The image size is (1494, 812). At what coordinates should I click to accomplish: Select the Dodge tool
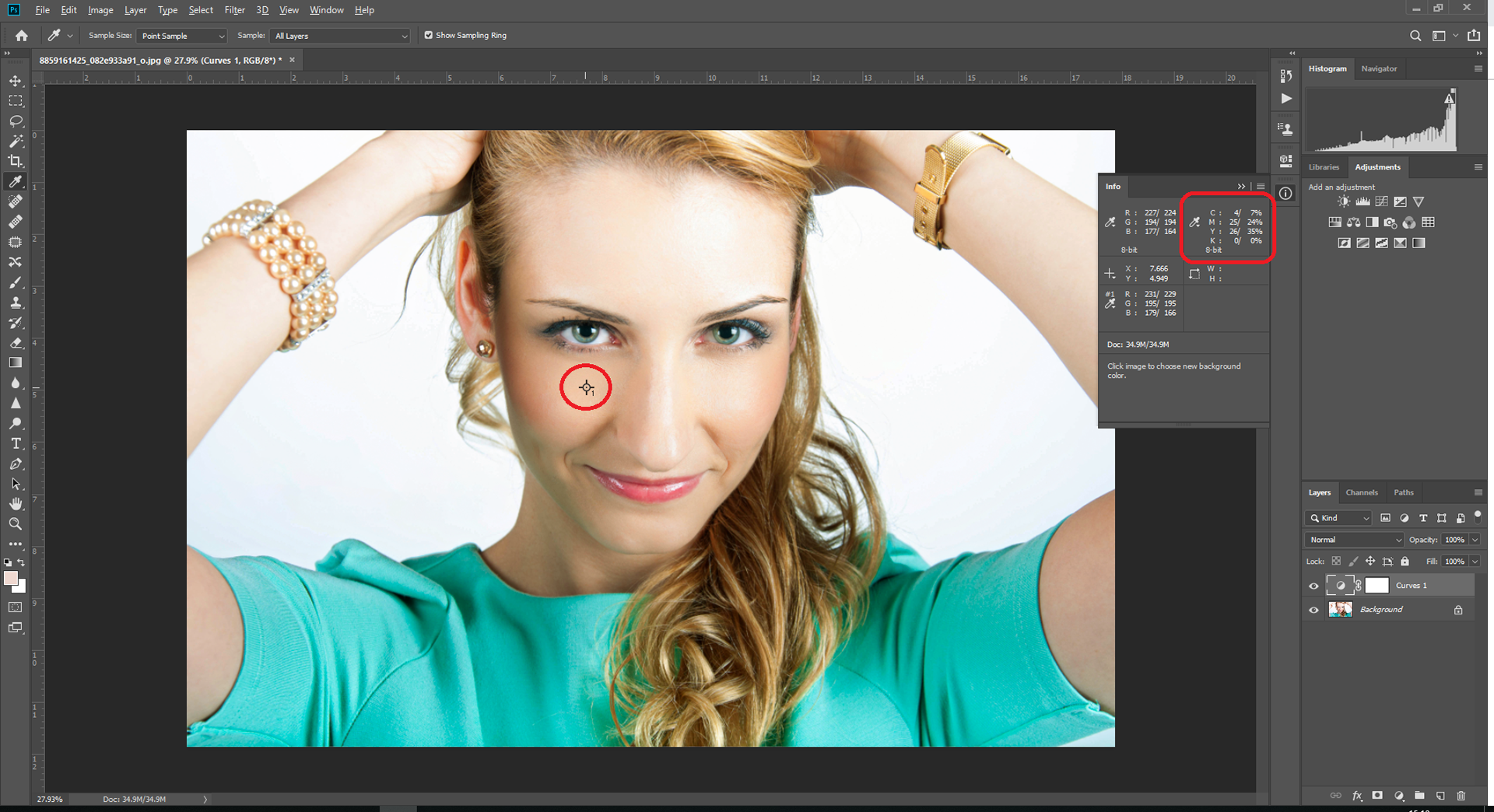[16, 423]
